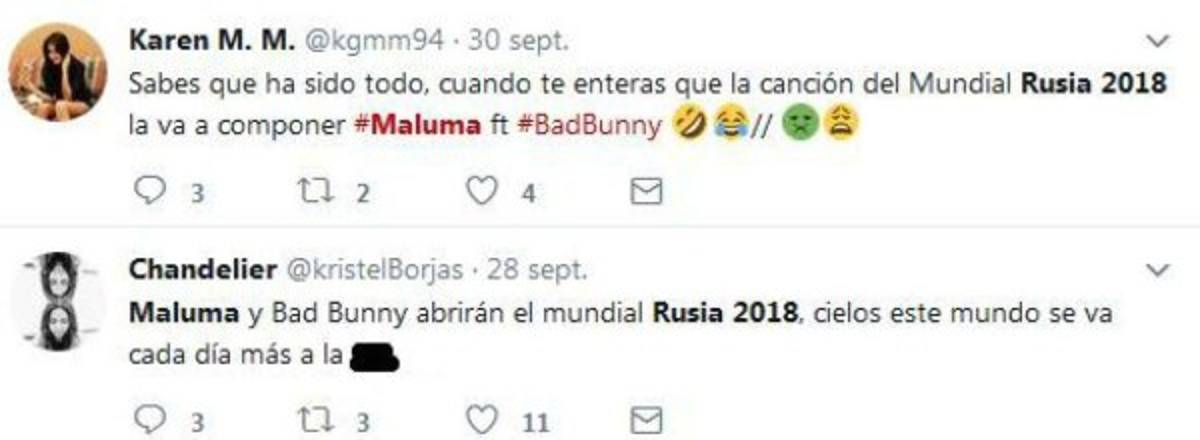
Task: Expand options chevron on Chandelier's tweet
Action: click(x=1159, y=270)
